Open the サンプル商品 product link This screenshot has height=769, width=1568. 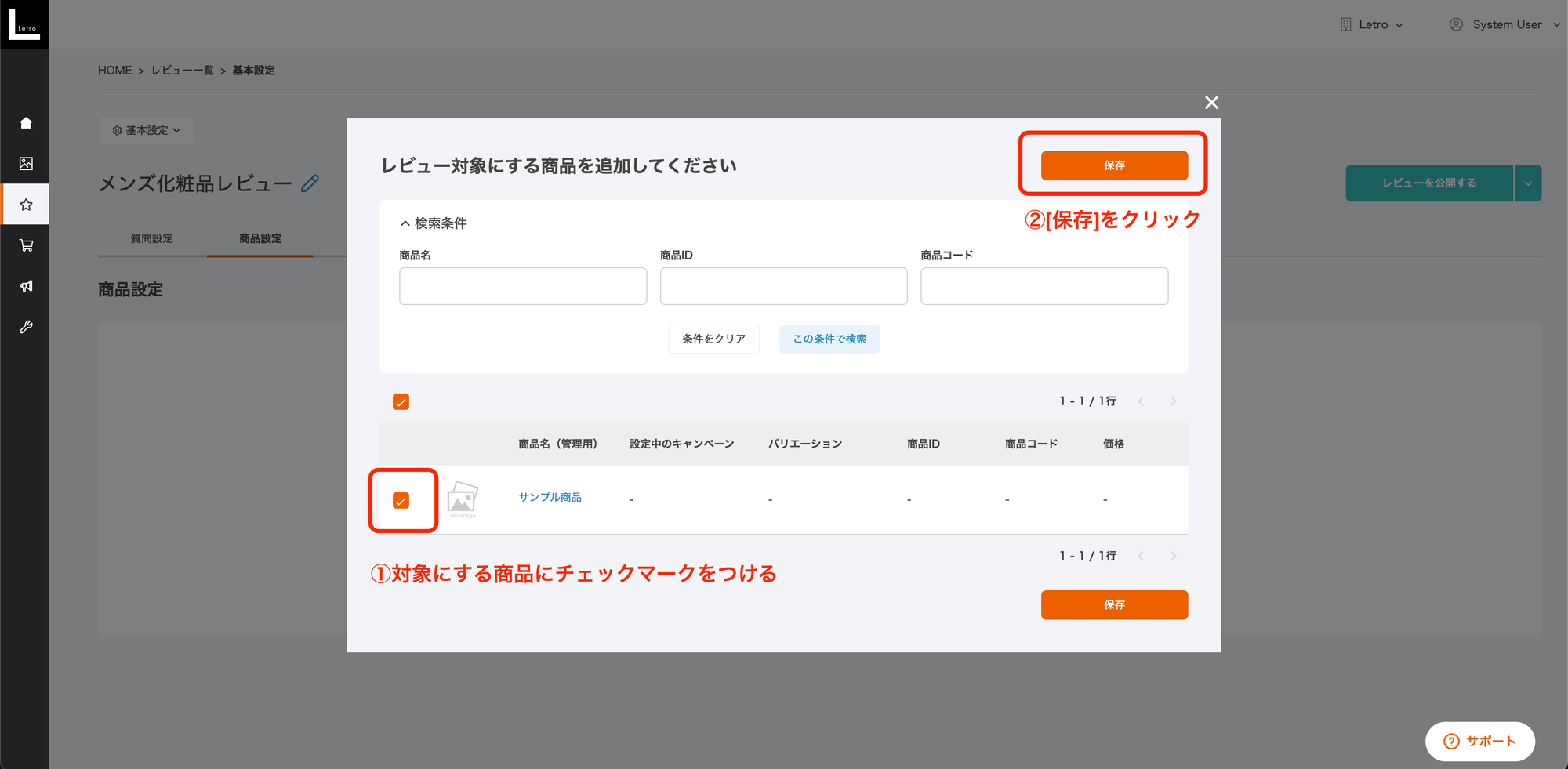tap(550, 497)
